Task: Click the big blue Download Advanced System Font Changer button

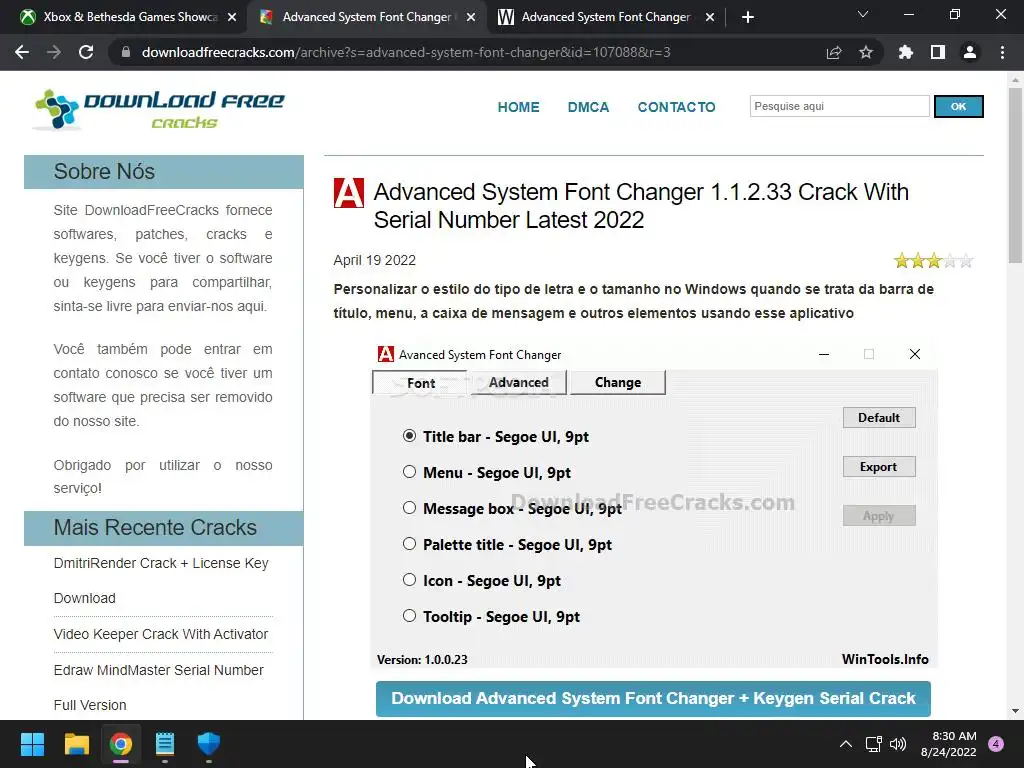Action: click(653, 698)
